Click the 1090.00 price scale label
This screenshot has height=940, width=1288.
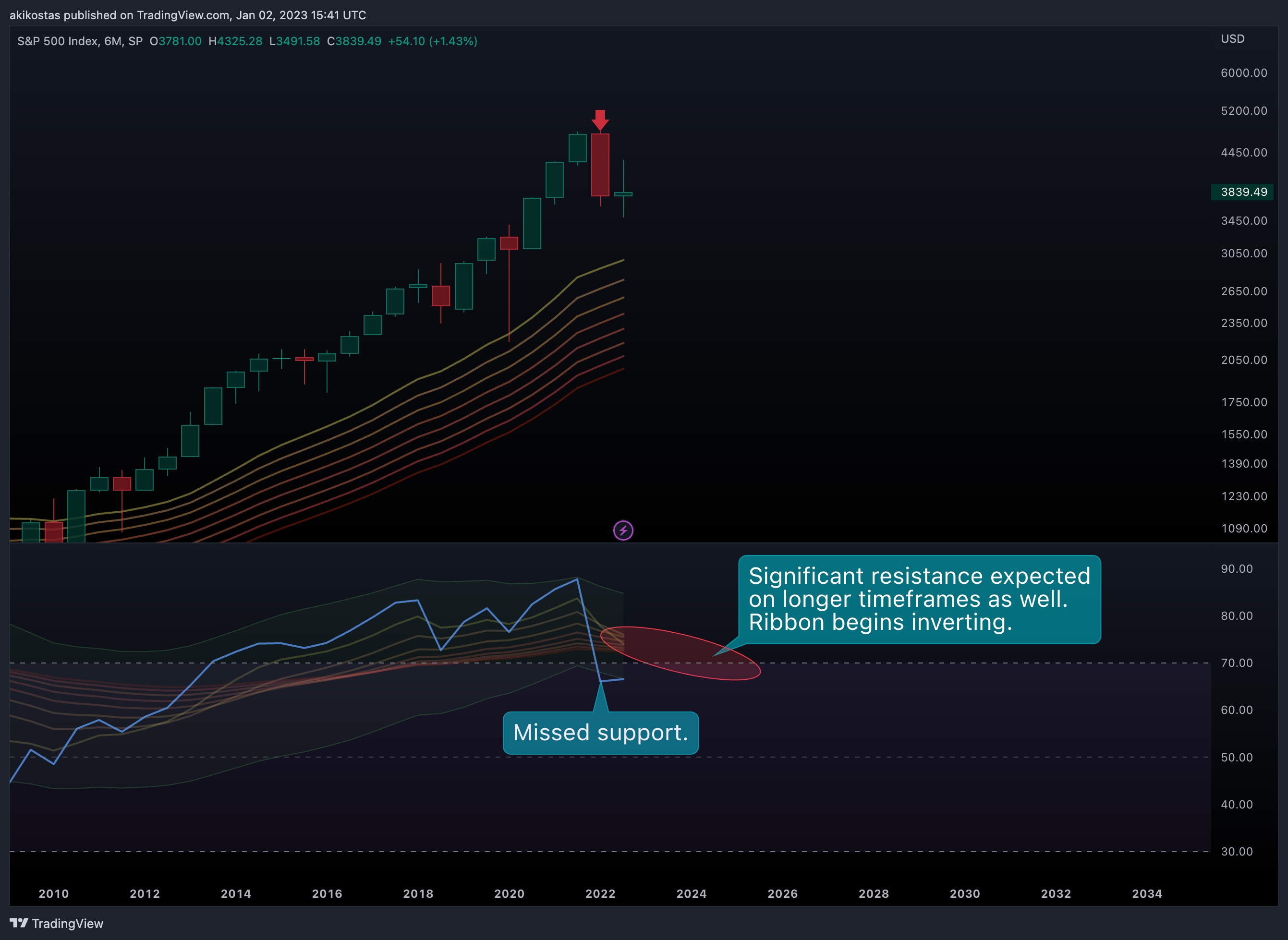click(1244, 528)
